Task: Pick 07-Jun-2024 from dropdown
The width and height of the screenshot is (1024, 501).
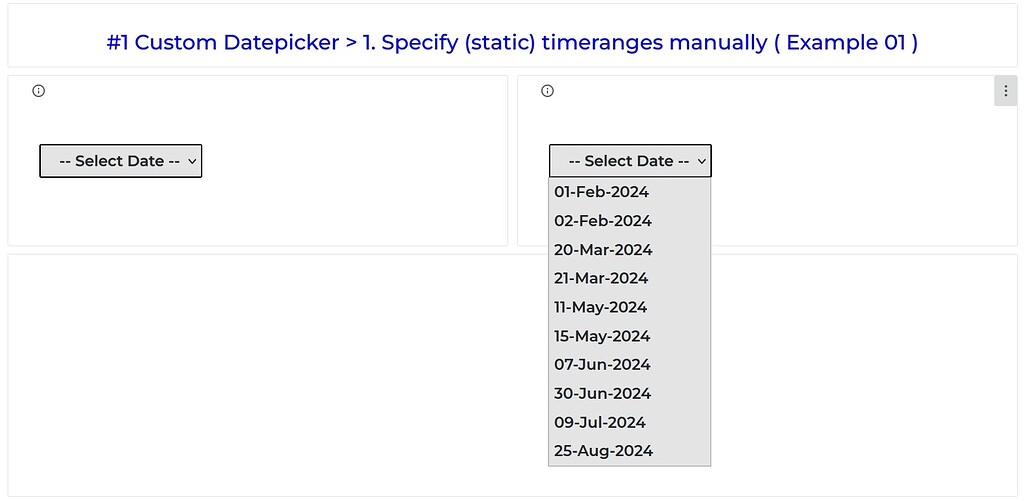Action: (x=630, y=364)
